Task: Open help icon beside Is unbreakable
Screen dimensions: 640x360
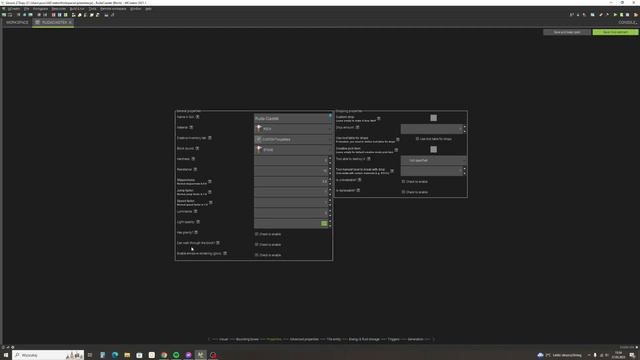Action: (x=360, y=180)
